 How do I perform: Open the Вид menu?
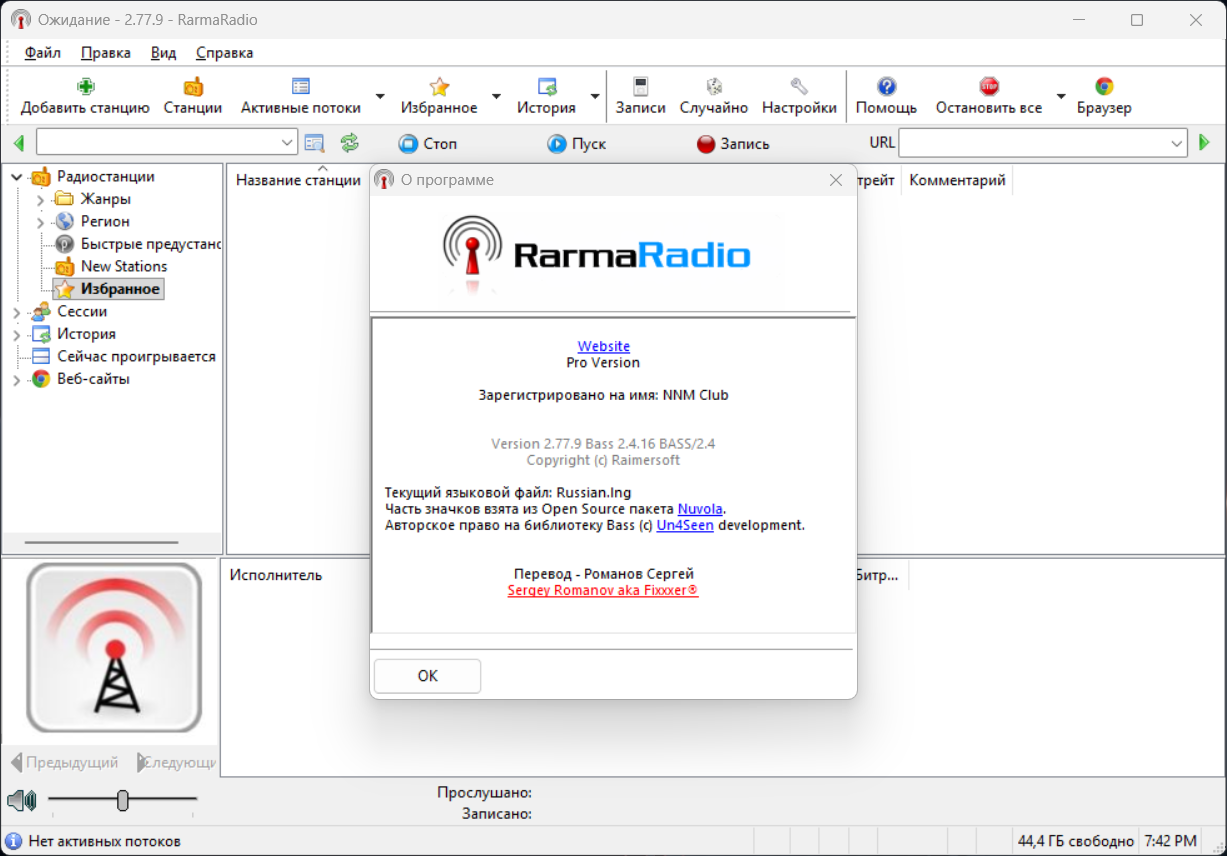(x=163, y=53)
